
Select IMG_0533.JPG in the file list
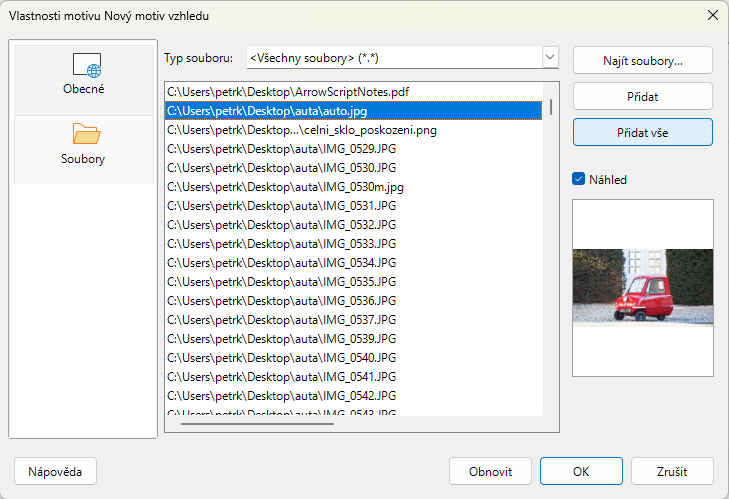[354, 244]
